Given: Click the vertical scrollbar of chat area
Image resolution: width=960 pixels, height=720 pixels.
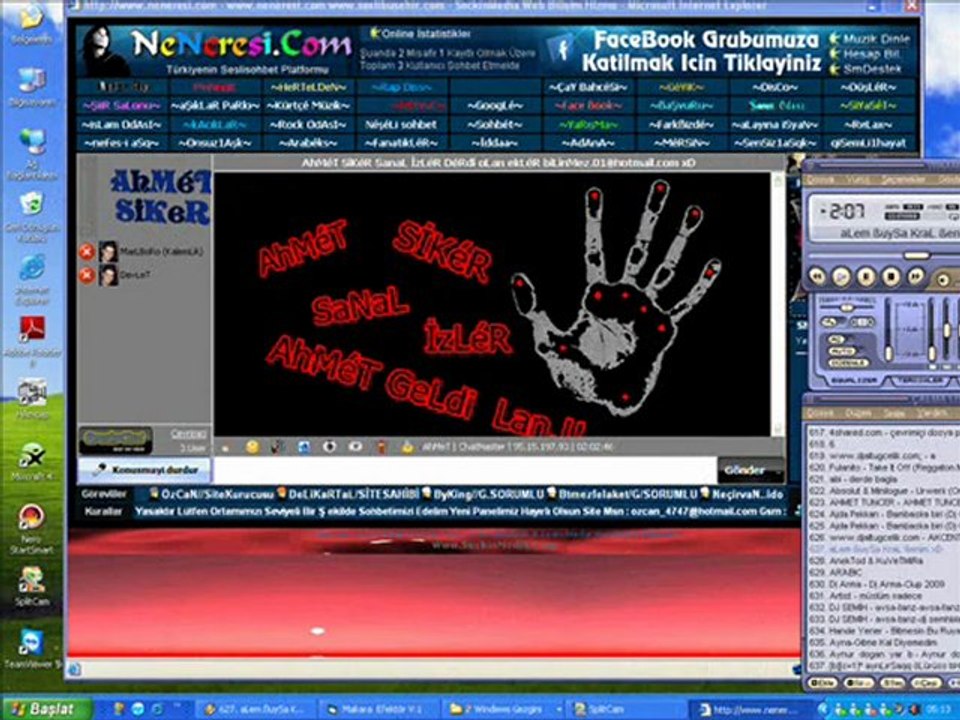Looking at the screenshot, I should (778, 304).
